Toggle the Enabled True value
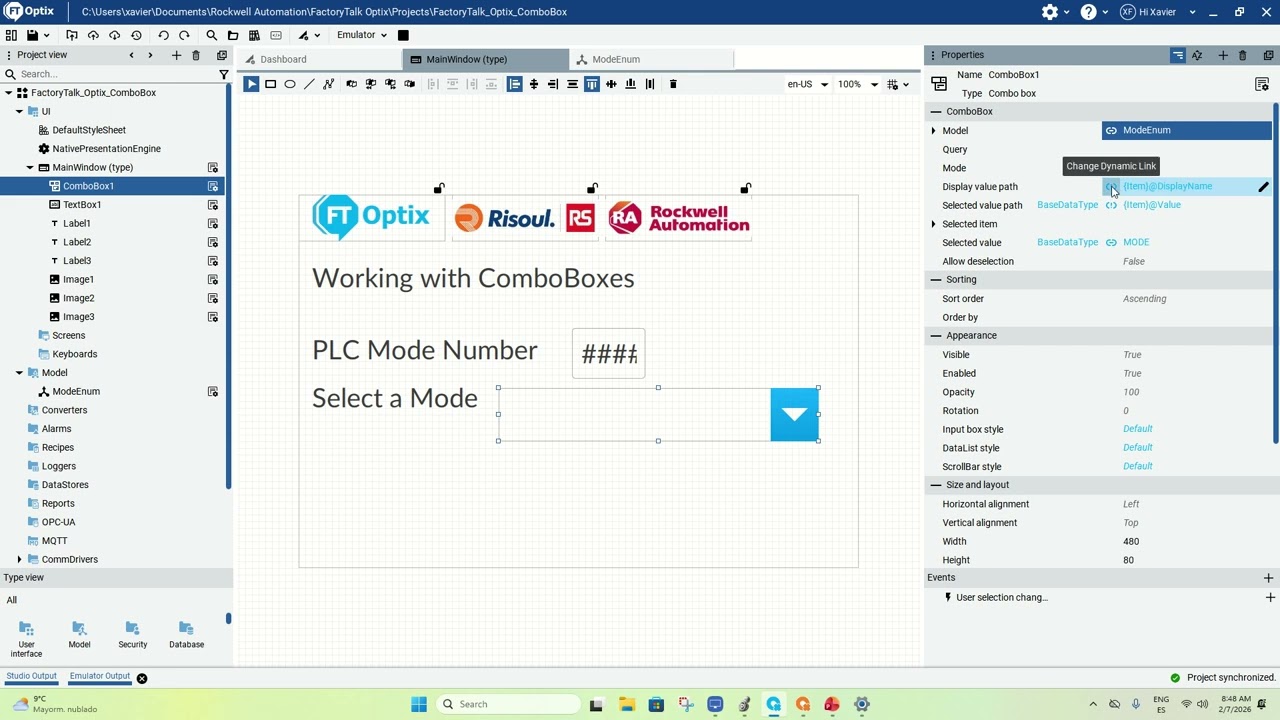This screenshot has height=720, width=1280. coord(1132,373)
